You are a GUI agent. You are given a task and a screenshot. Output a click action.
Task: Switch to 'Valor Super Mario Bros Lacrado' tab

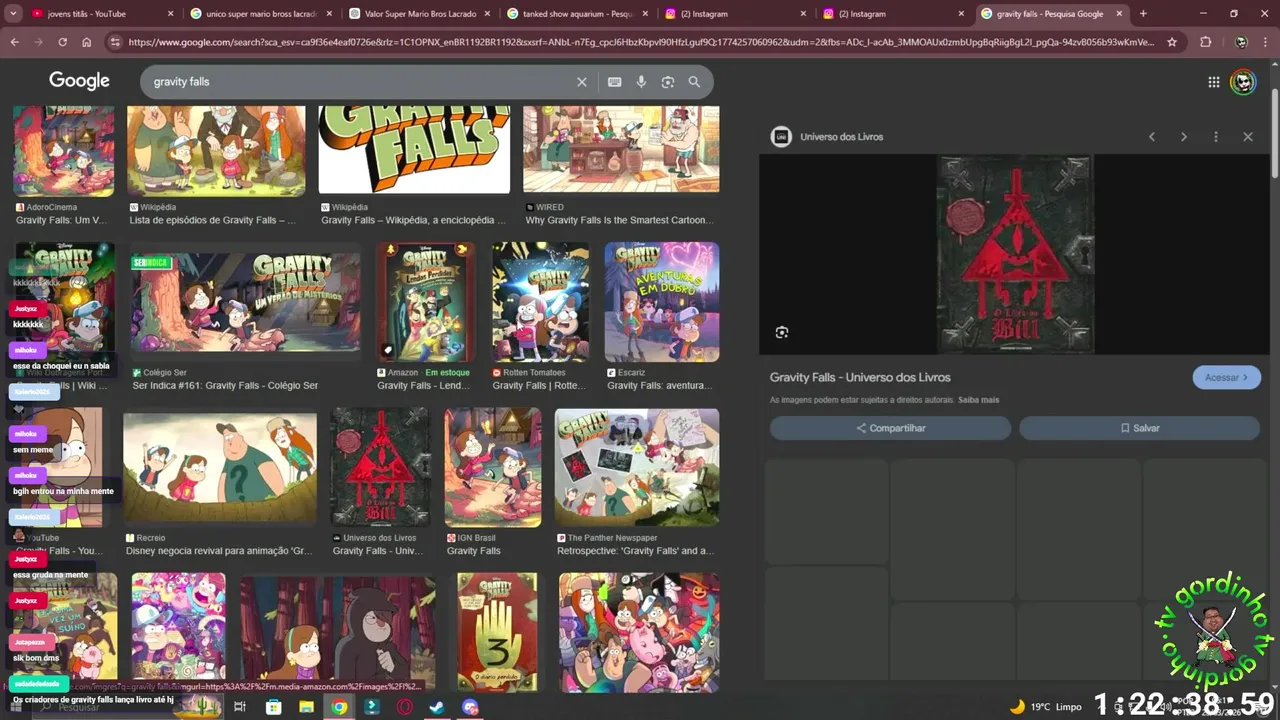[x=418, y=14]
